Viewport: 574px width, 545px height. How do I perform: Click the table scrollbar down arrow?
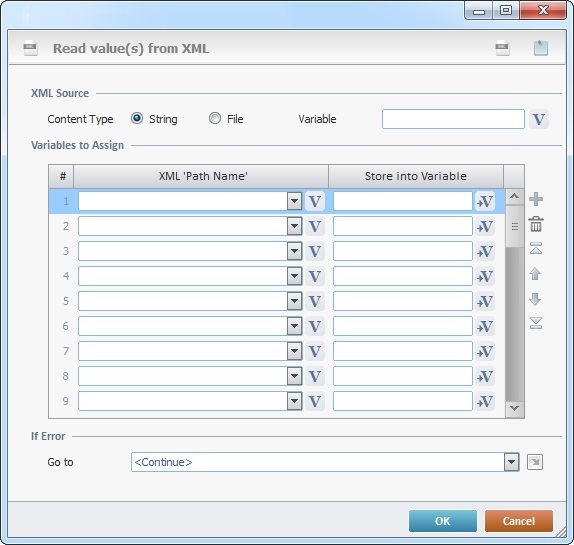tap(514, 408)
